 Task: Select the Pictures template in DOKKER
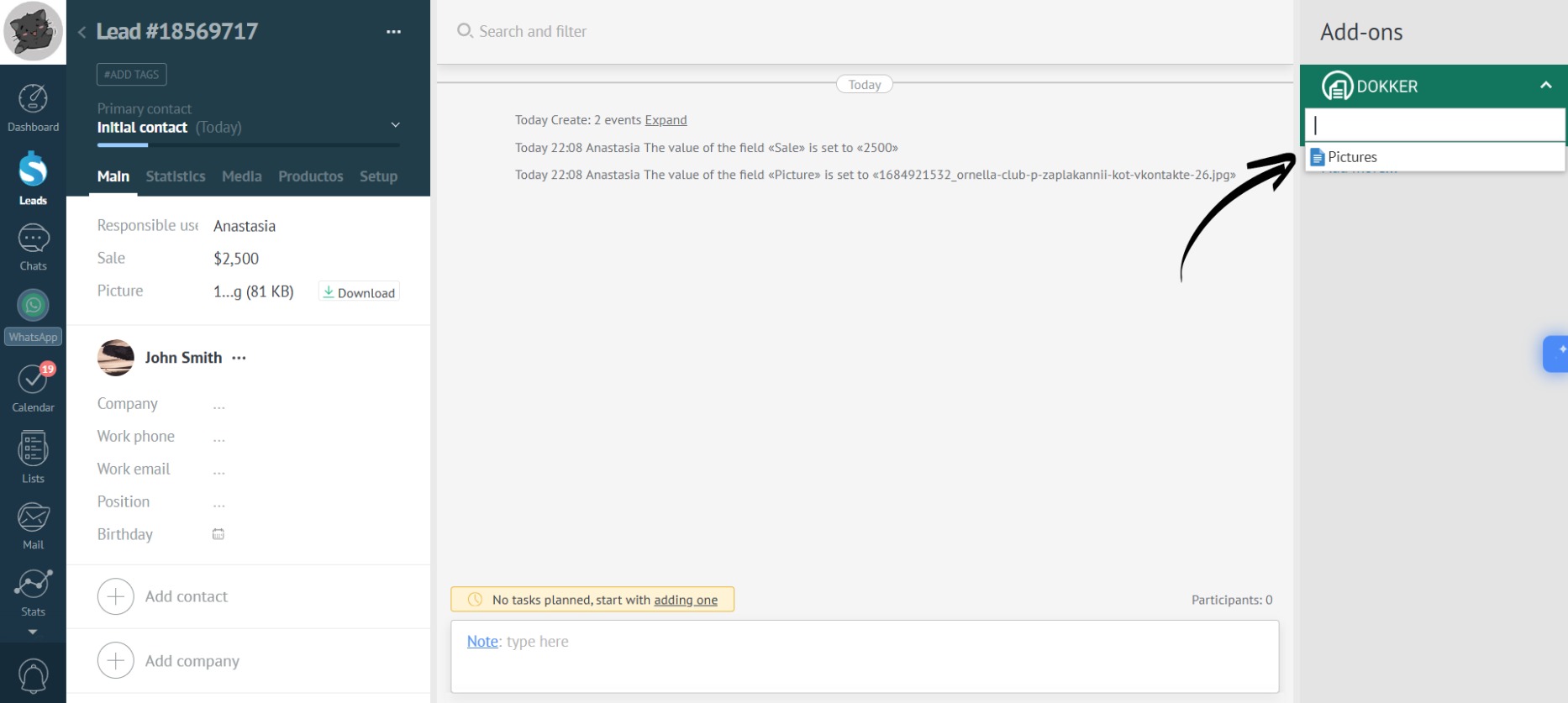[x=1351, y=157]
